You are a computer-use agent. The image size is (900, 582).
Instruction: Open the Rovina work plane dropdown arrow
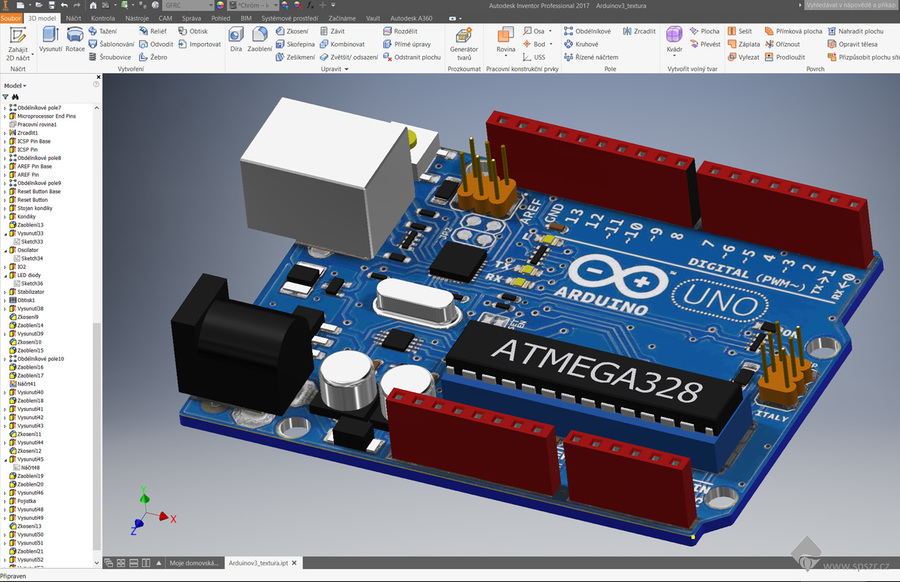(506, 56)
